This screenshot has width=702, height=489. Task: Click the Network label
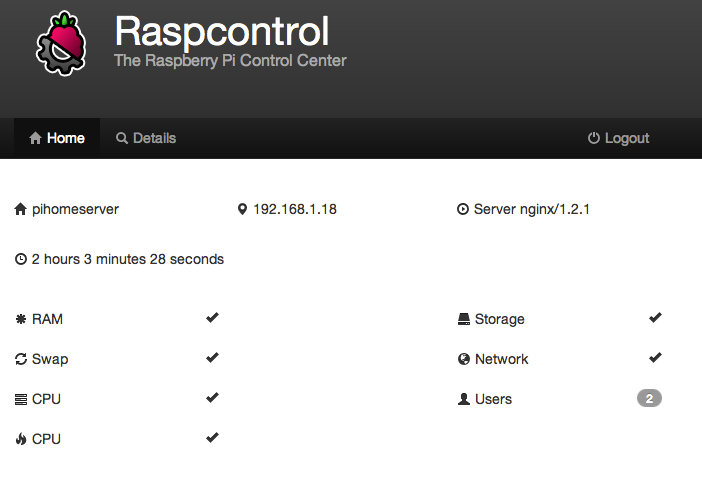[x=501, y=359]
